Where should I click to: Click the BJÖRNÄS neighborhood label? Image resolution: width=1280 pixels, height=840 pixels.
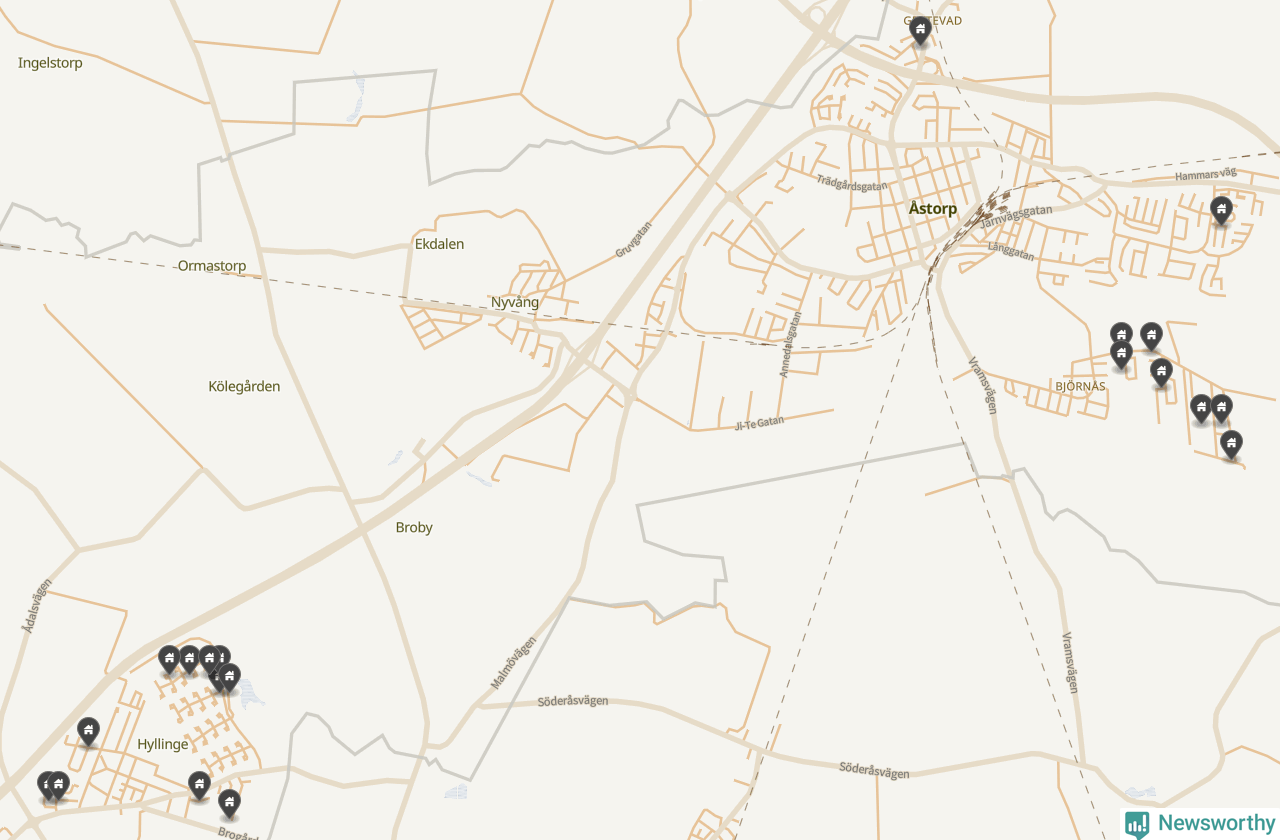[1080, 386]
